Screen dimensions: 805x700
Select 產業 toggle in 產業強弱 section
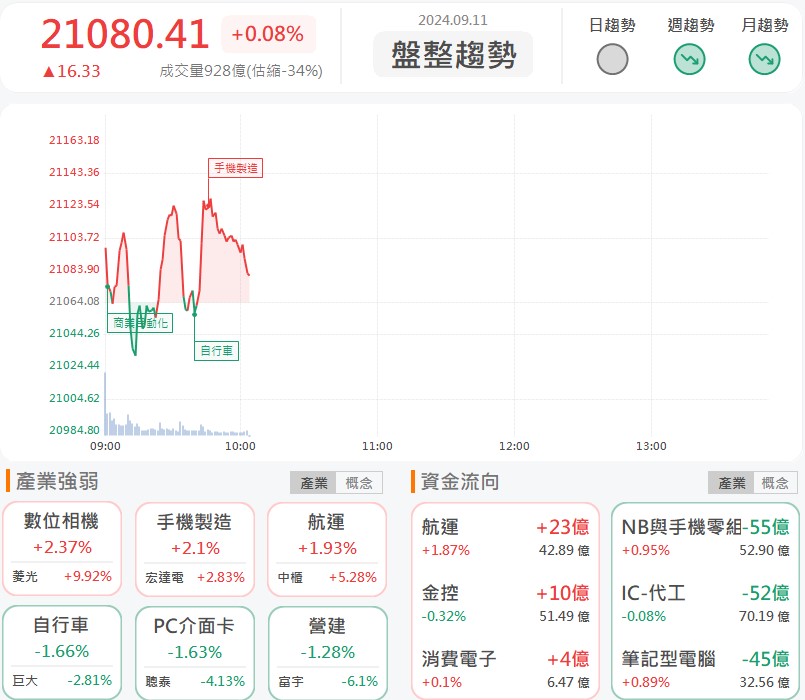[313, 483]
